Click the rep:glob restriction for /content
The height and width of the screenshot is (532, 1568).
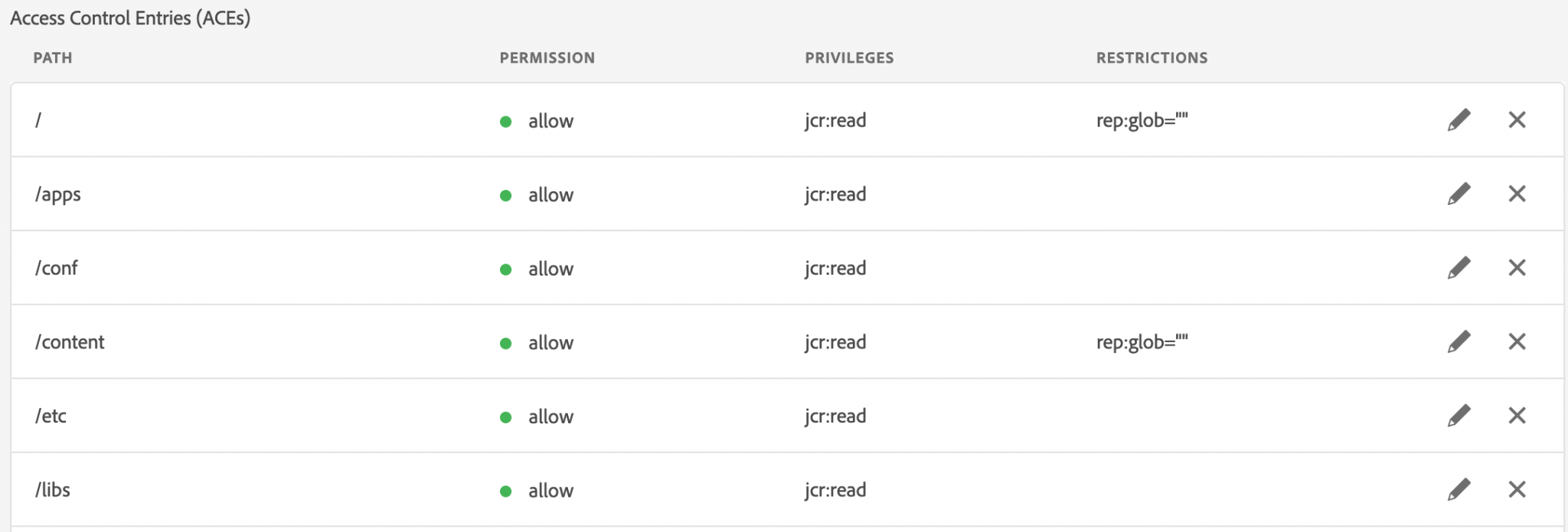1142,342
